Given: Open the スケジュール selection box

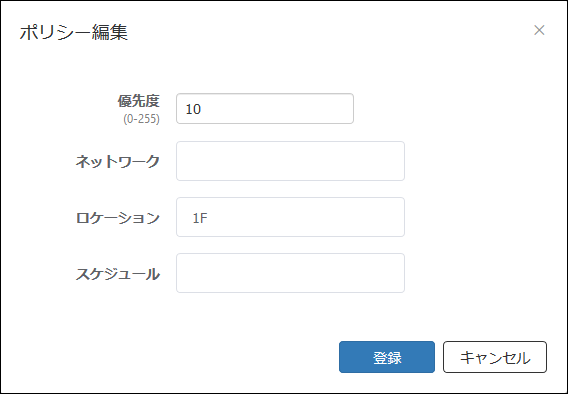Looking at the screenshot, I should [x=290, y=273].
